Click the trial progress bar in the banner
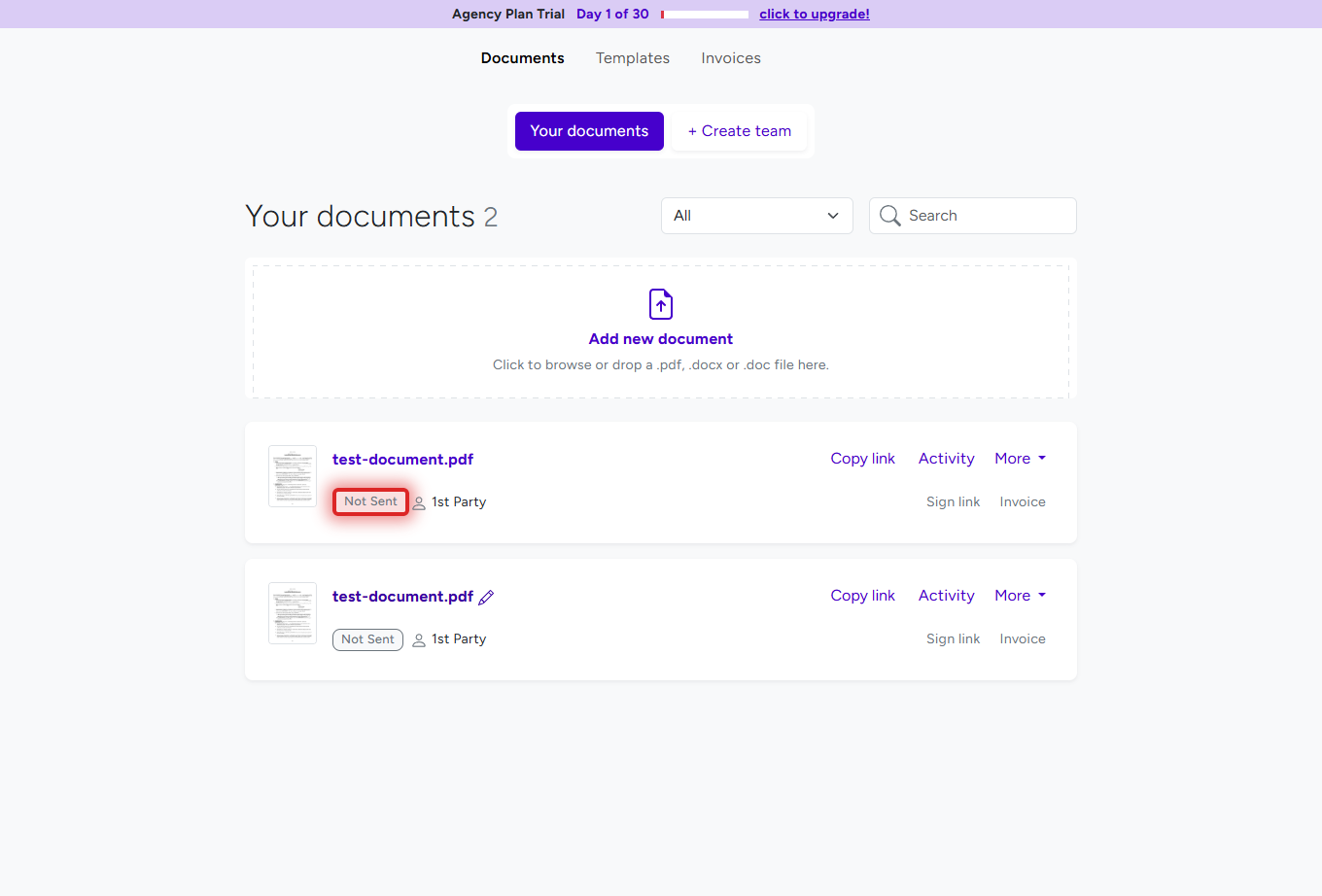 click(x=704, y=14)
